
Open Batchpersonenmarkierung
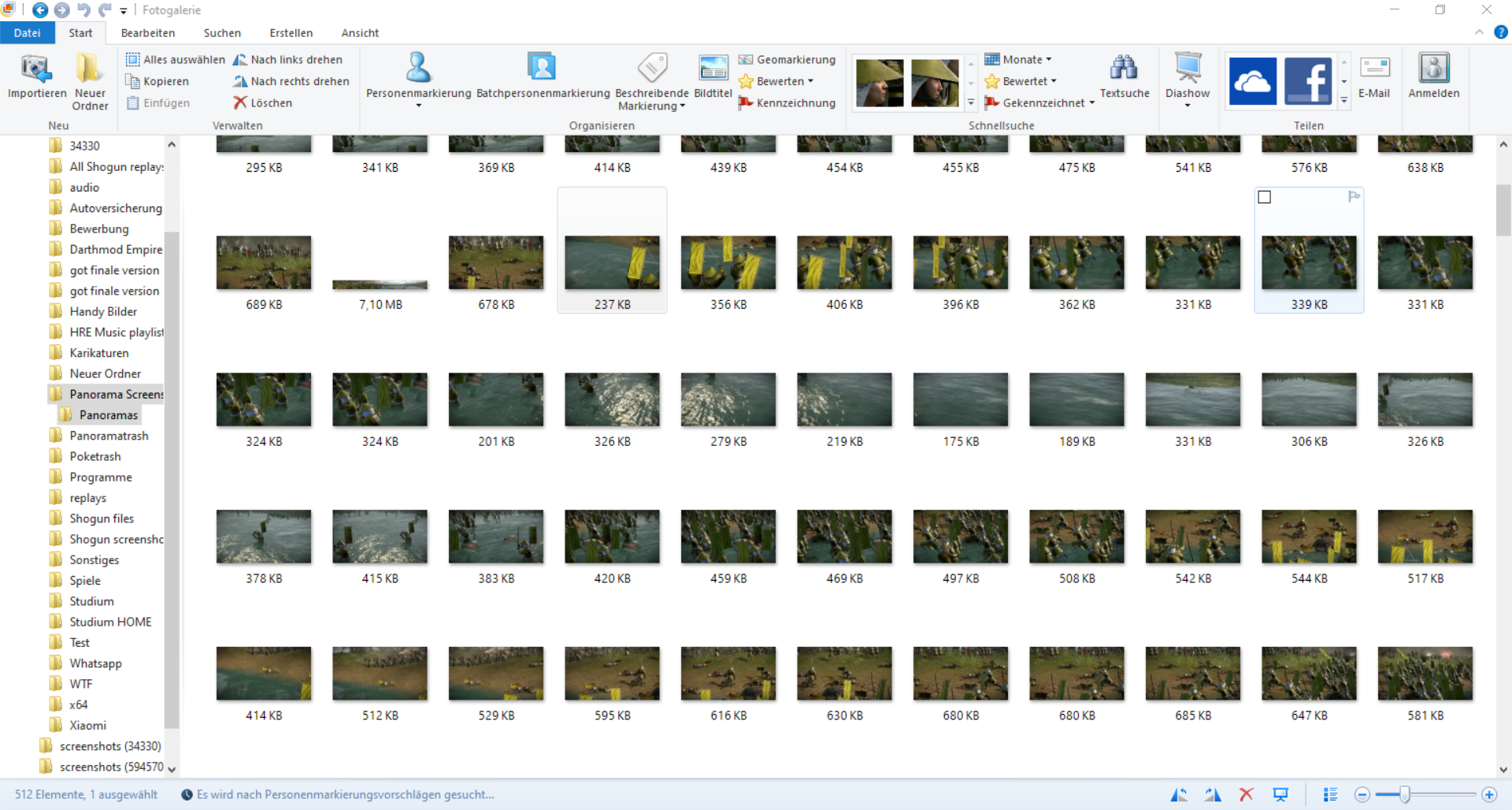[x=543, y=76]
